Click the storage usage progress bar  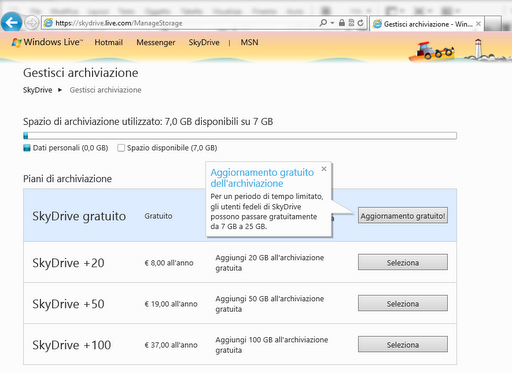coord(240,136)
